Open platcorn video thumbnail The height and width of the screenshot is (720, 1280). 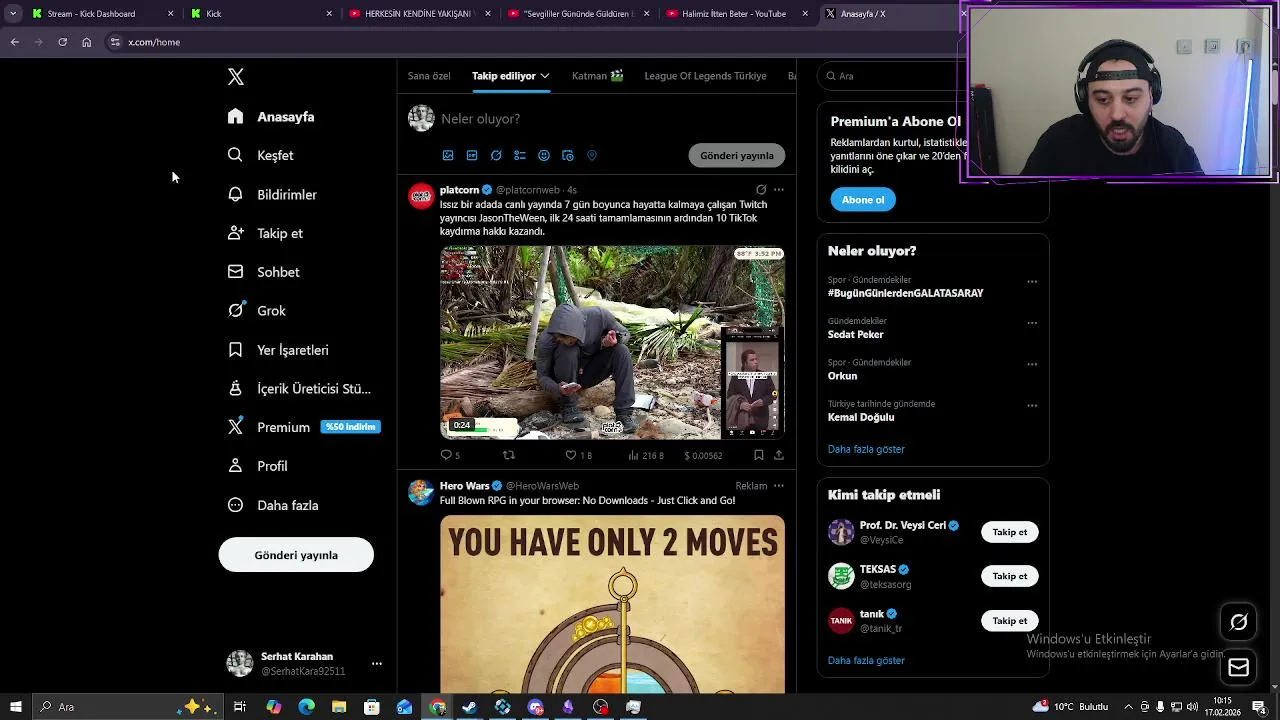[612, 342]
